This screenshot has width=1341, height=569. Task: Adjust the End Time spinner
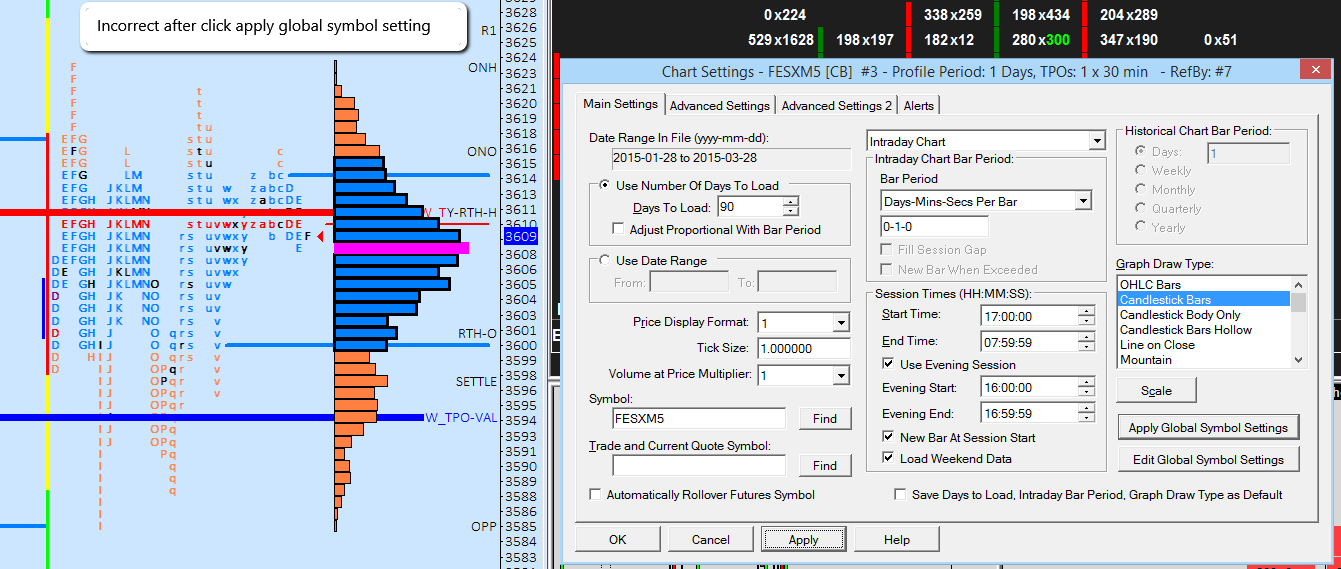tap(1087, 341)
